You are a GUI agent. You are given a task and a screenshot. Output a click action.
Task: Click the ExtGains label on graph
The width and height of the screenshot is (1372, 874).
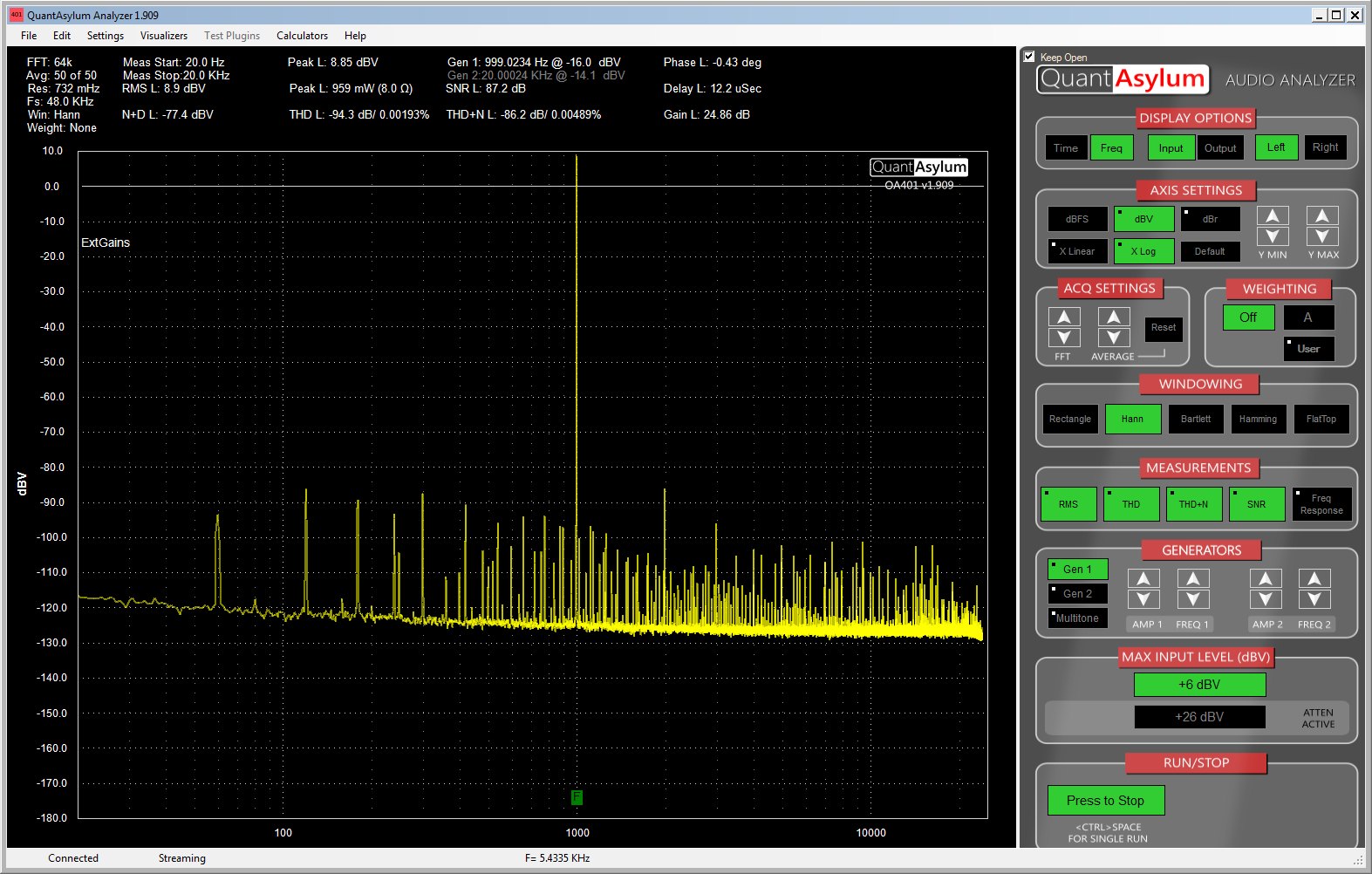tap(106, 242)
